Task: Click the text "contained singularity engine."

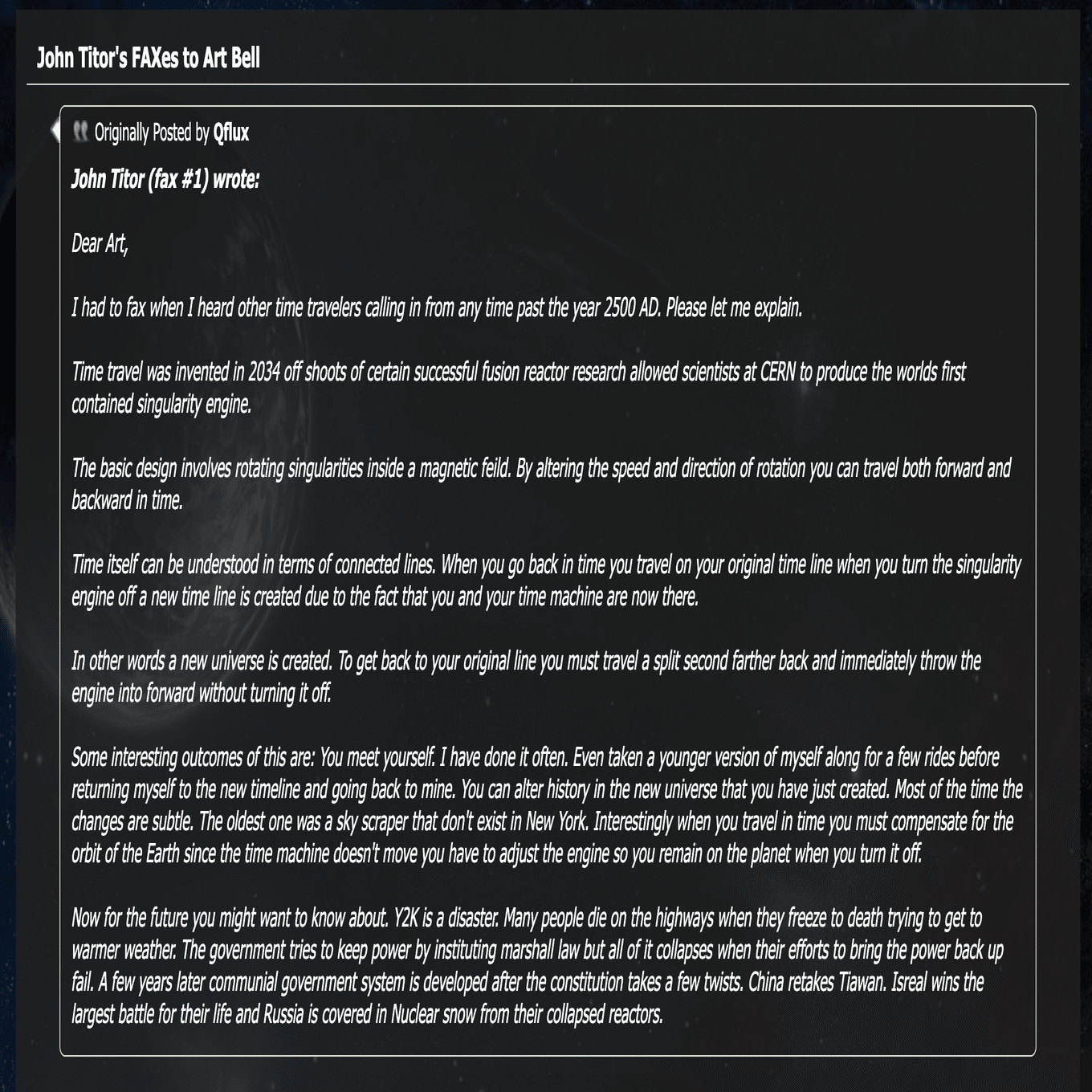Action: [161, 404]
